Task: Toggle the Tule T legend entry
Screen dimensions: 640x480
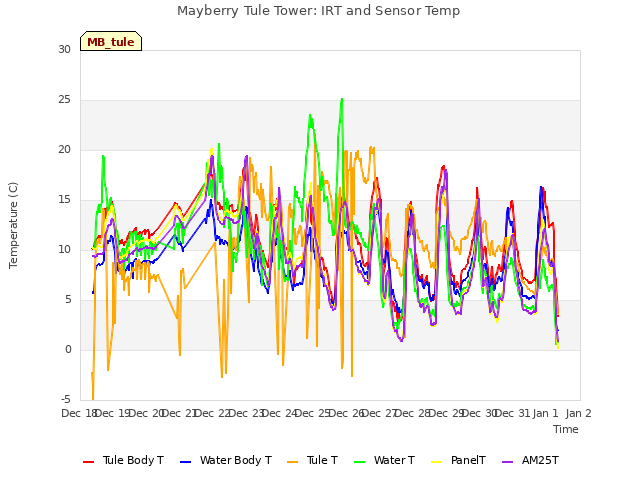Action: click(313, 460)
